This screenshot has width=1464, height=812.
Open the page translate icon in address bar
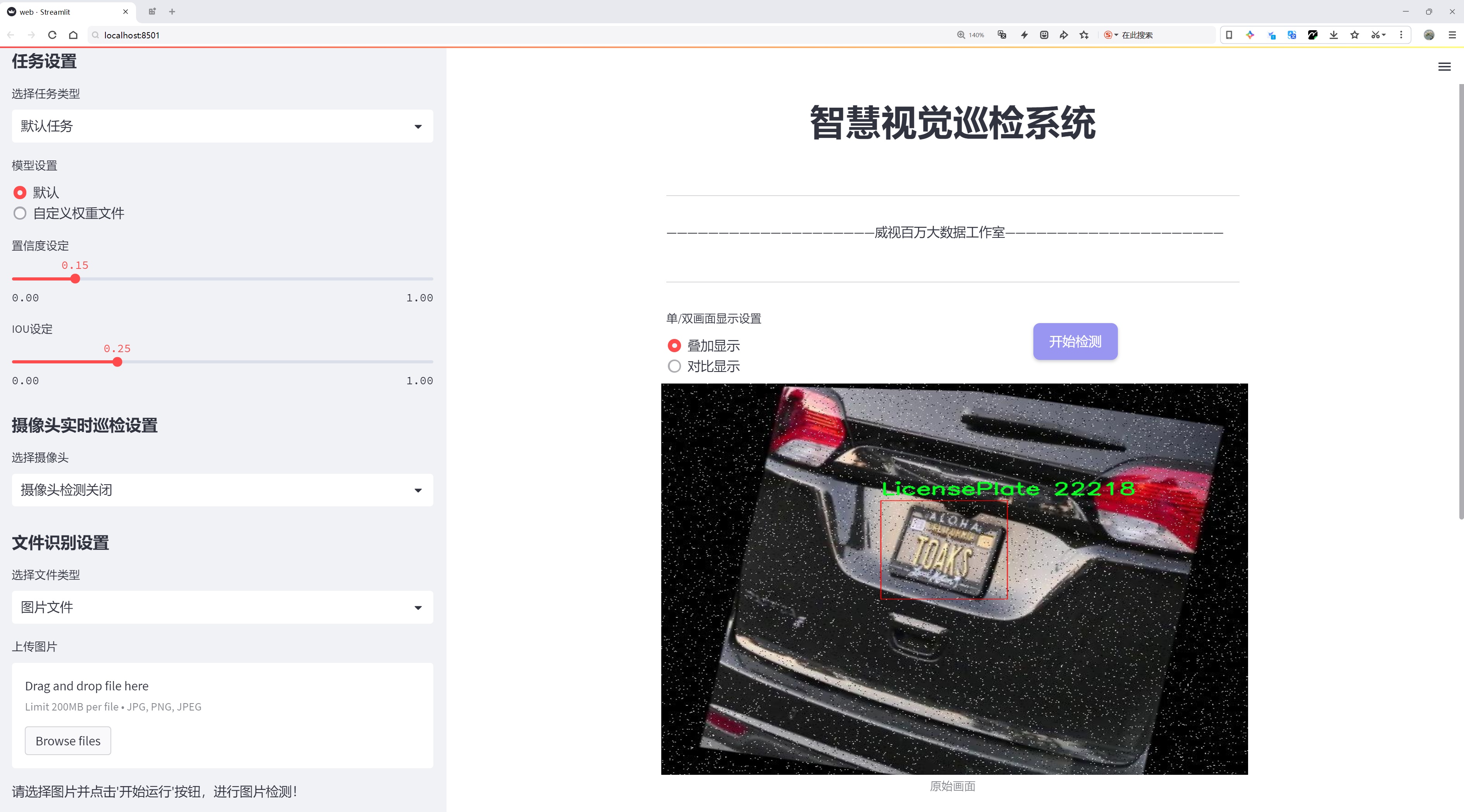tap(1002, 34)
